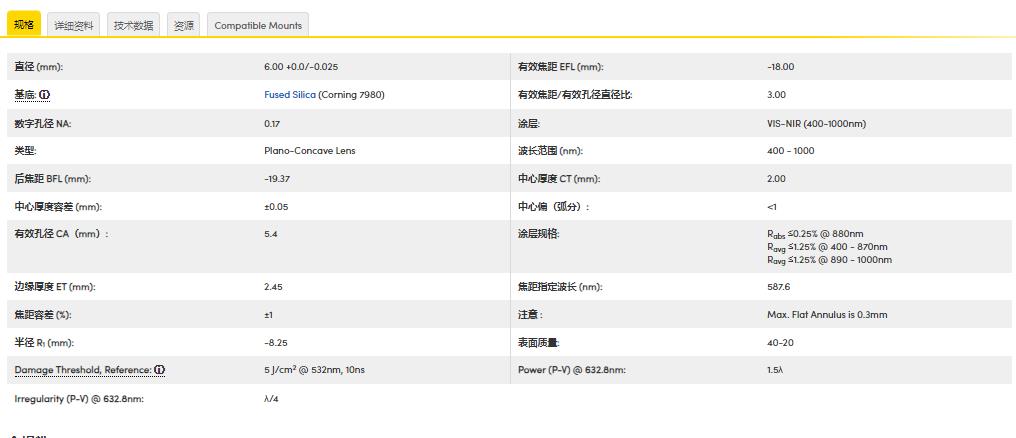
Task: Click the 后焦距 BFL value -19.37
Action: pos(277,179)
